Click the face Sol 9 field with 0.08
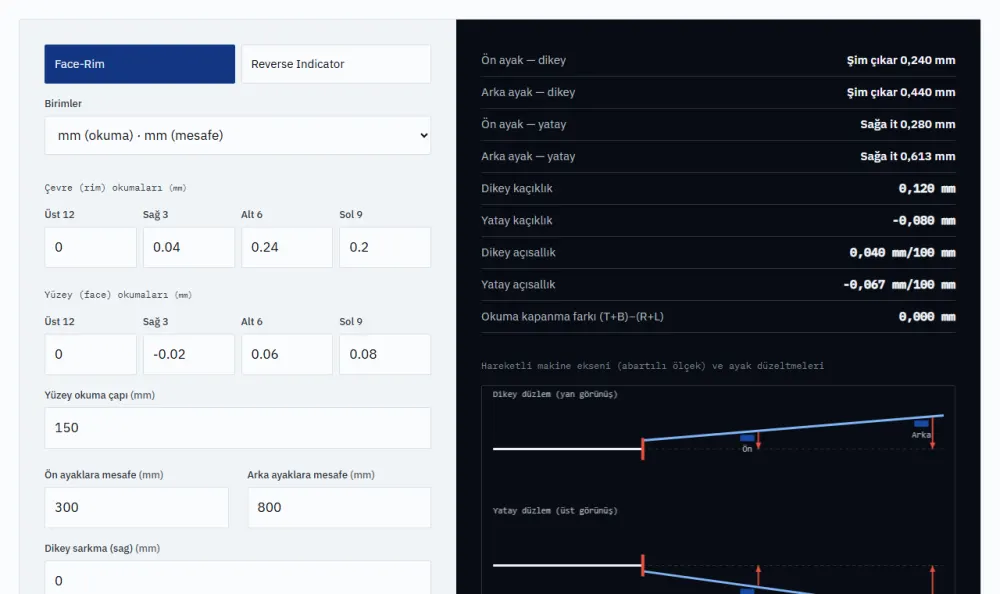Viewport: 1000px width, 594px height. click(x=385, y=354)
